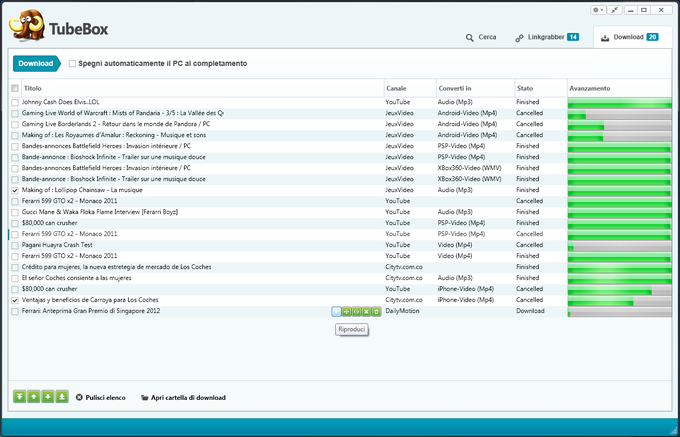Screen dimensions: 680x437
Task: Click 'iPhone-Video (Mp4)' in the Ventajas row
Action: click(466, 300)
